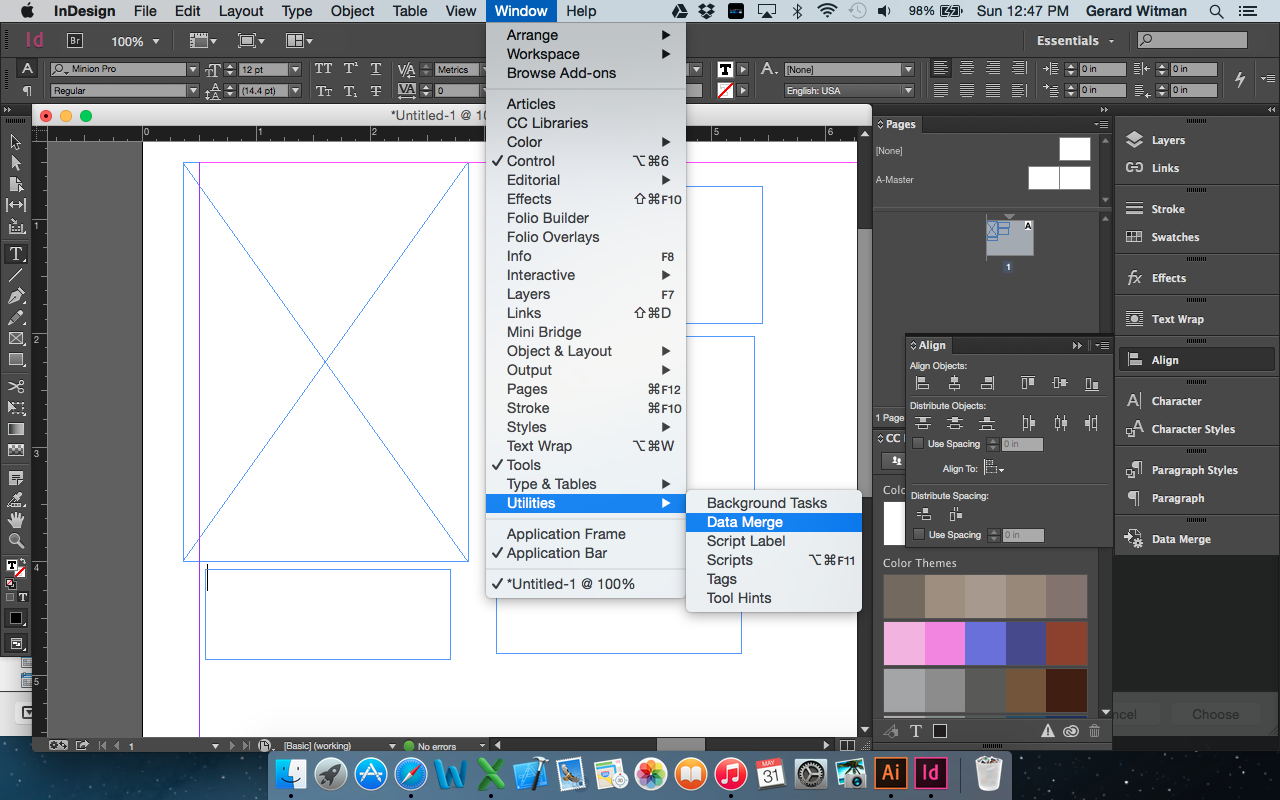Open the Essentials workspace dropdown
The width and height of the screenshot is (1280, 800).
(x=1075, y=41)
